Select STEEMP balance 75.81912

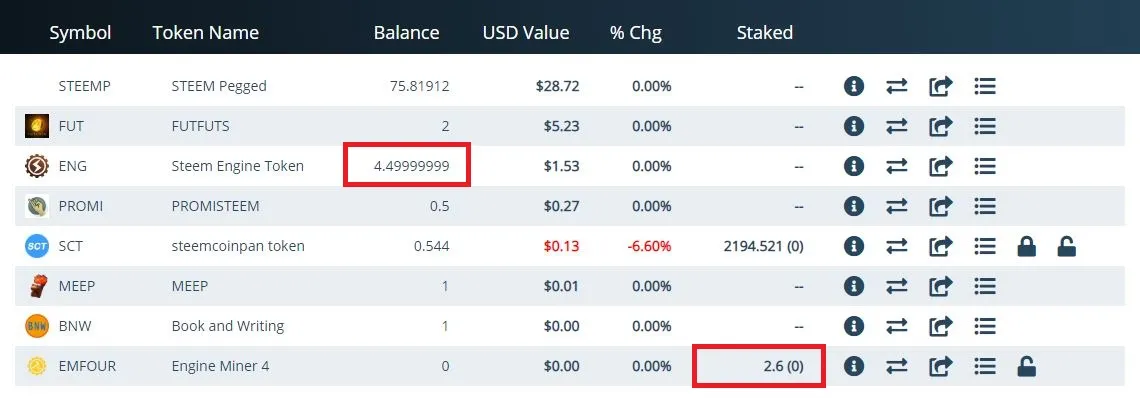pyautogui.click(x=420, y=86)
